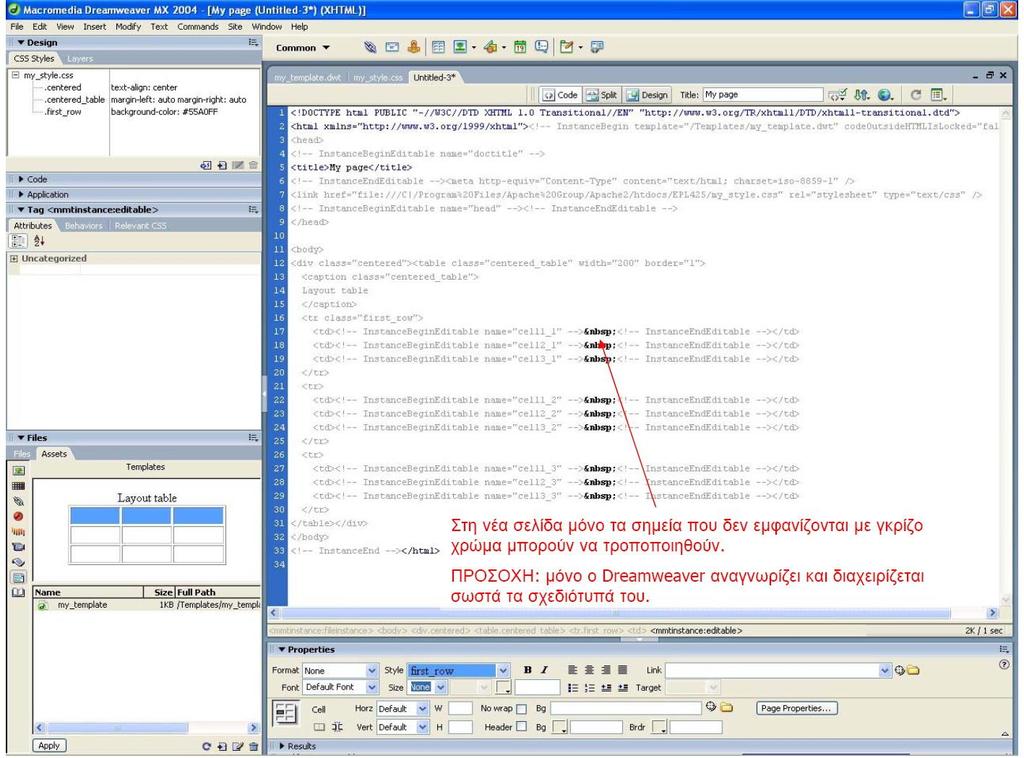Screen dimensions: 1024x758
Task: Expand the Uncategorized attributes group
Action: click(14, 259)
